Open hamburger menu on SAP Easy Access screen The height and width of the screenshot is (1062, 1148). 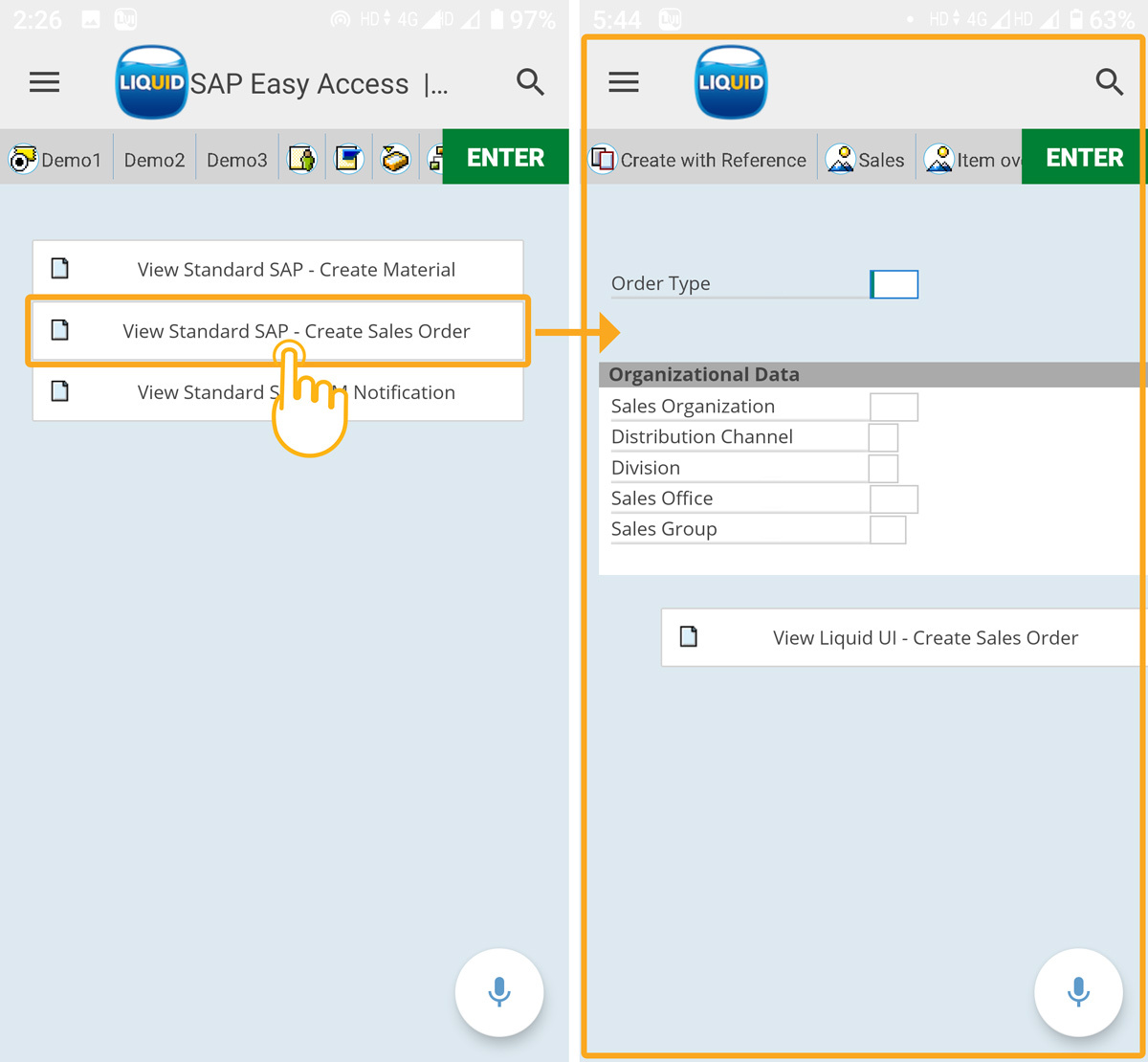[44, 83]
